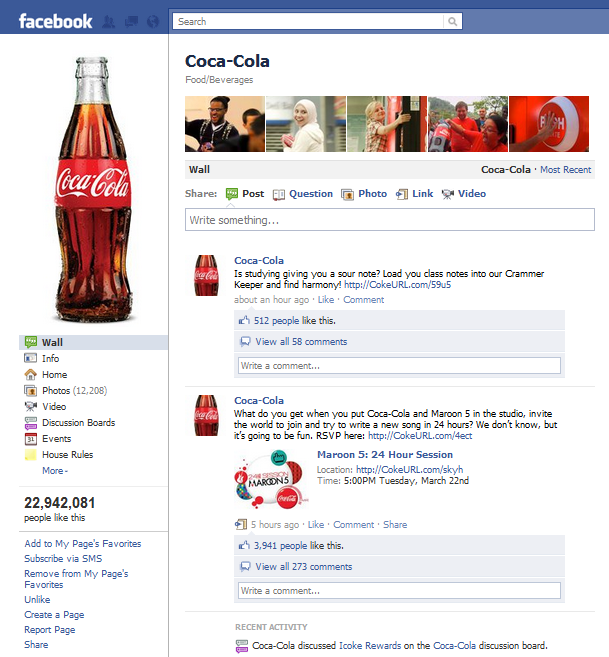The image size is (609, 657).
Task: Open notifications globe icon in header
Action: click(x=153, y=21)
